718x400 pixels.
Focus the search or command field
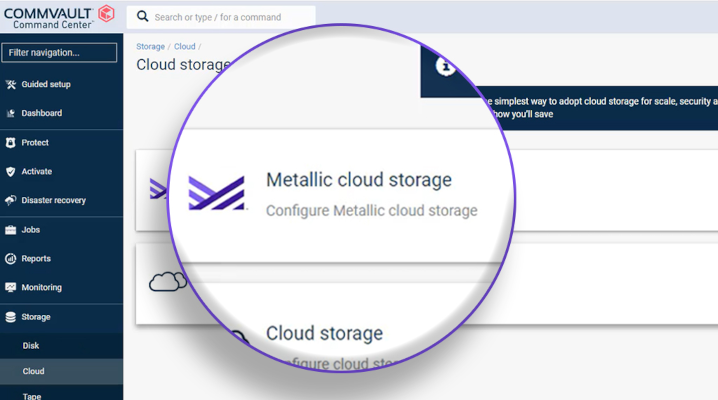coord(221,17)
